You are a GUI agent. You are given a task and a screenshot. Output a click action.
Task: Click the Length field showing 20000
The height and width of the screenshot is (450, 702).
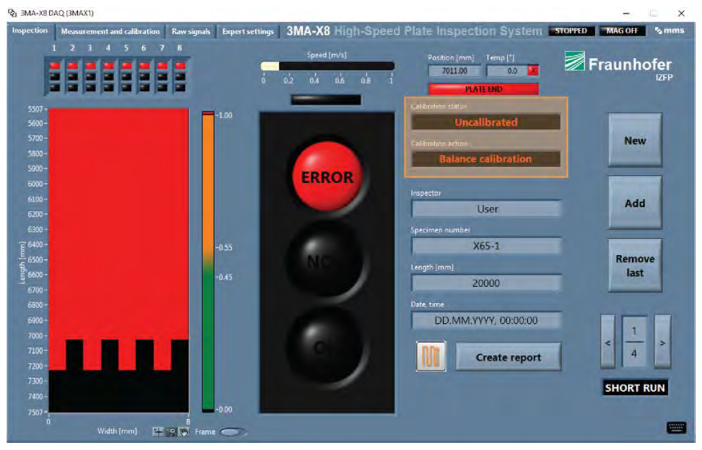(x=486, y=283)
